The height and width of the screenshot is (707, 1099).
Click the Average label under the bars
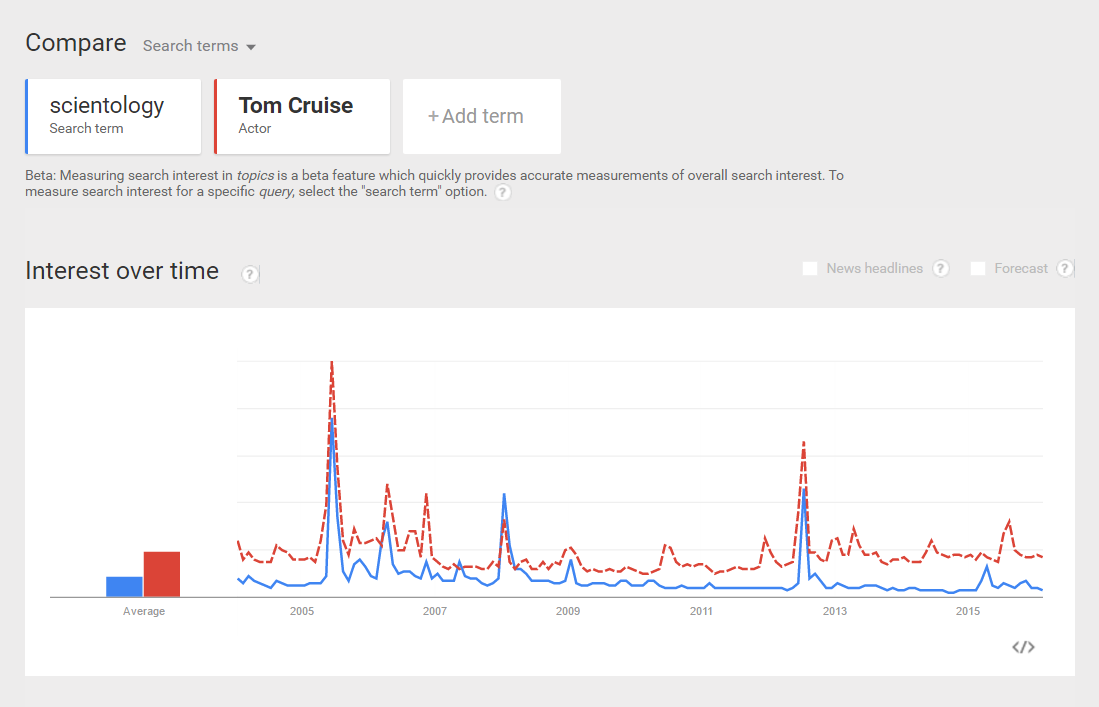[x=143, y=611]
